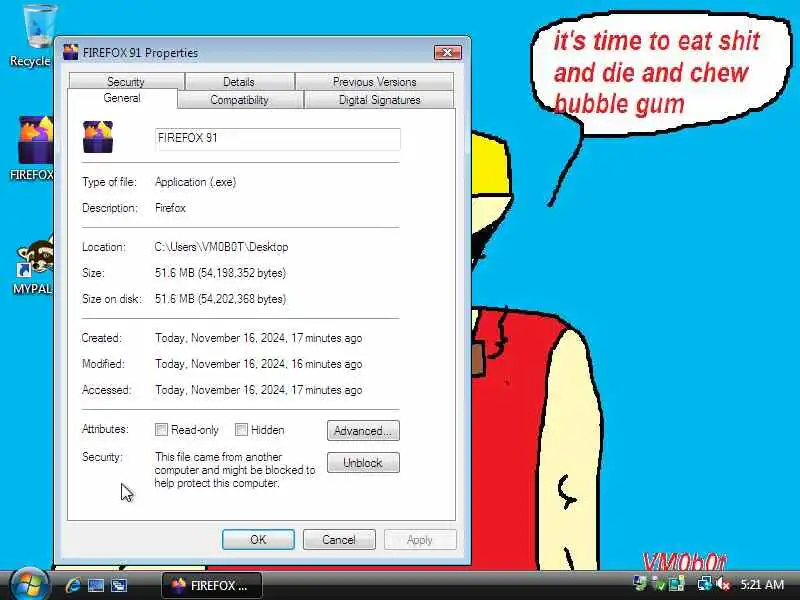Switch to the Security tab
The width and height of the screenshot is (800, 600).
pyautogui.click(x=126, y=82)
